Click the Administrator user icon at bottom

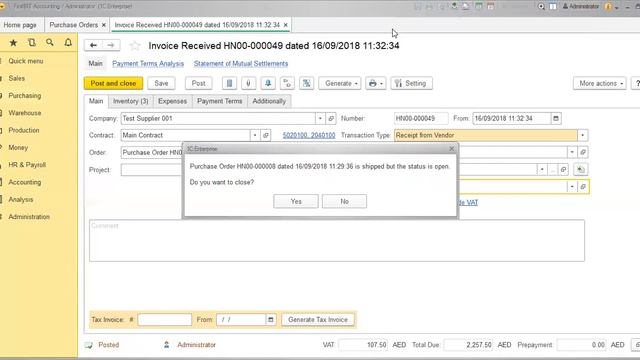click(x=167, y=345)
